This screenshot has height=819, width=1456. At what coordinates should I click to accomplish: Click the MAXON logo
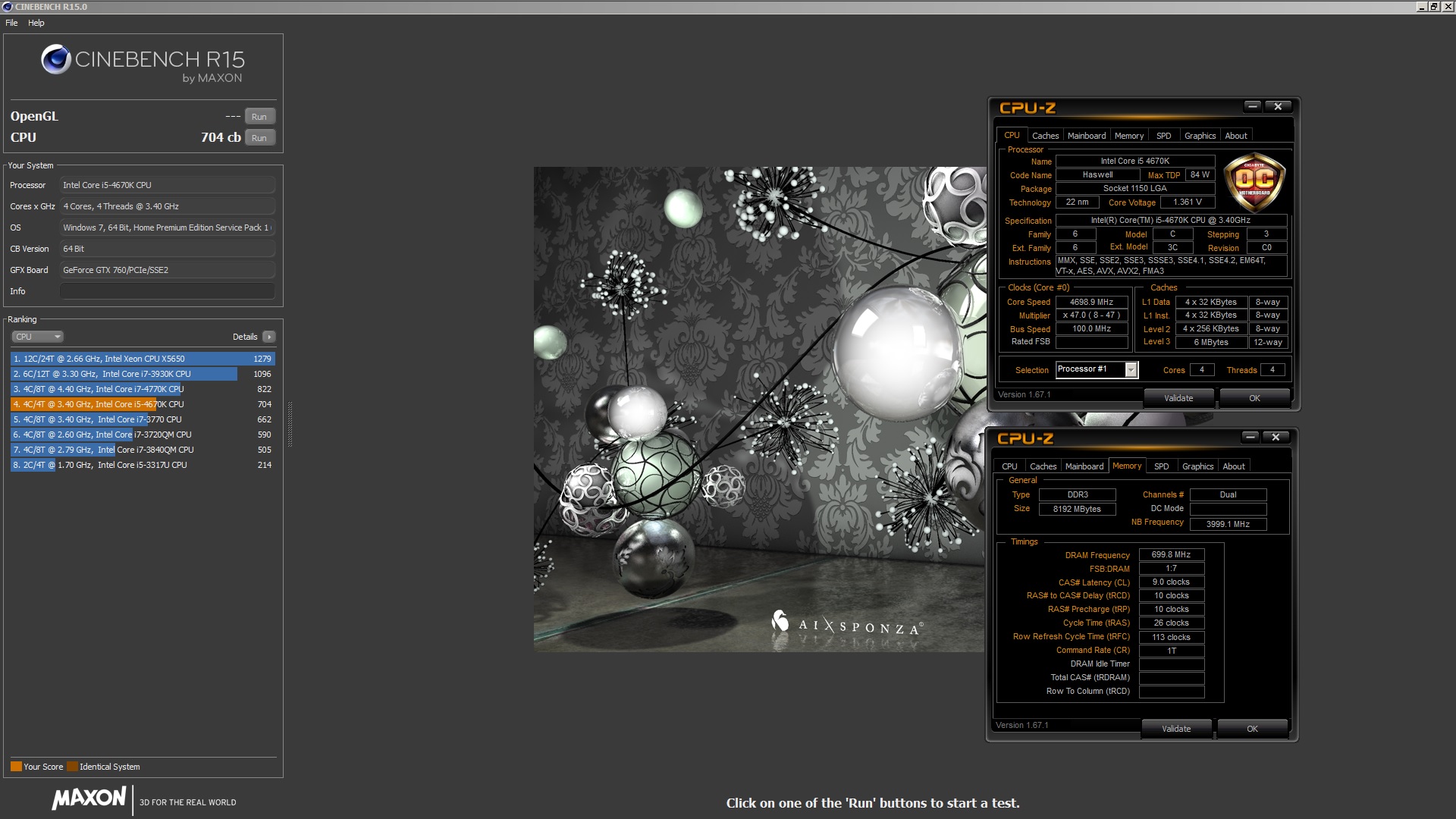click(x=89, y=799)
